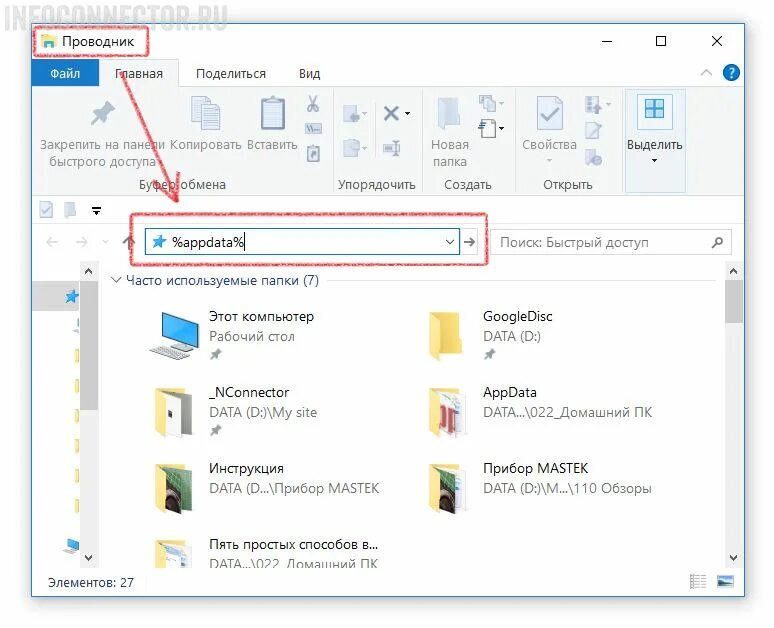Open Help with the blue question mark

coord(731,73)
